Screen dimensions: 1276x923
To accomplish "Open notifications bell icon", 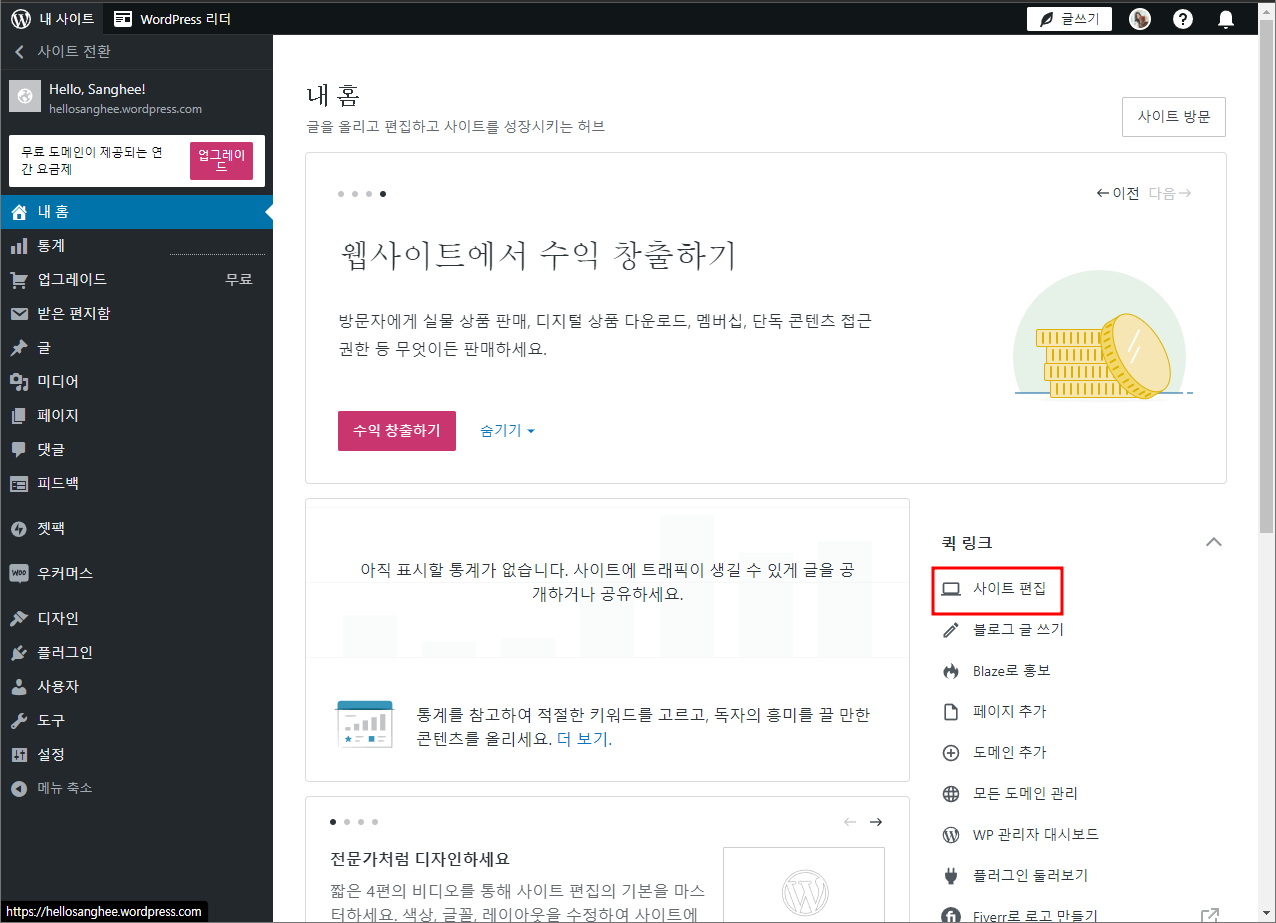I will (x=1226, y=19).
